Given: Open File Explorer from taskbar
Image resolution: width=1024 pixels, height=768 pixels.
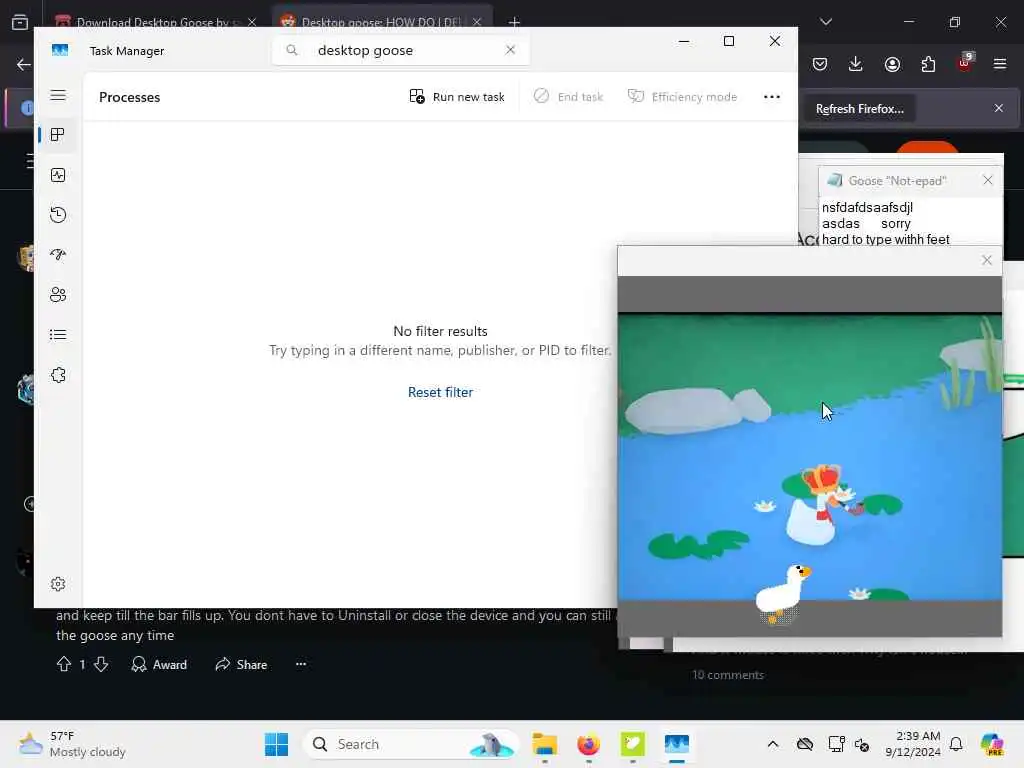Looking at the screenshot, I should pyautogui.click(x=544, y=744).
